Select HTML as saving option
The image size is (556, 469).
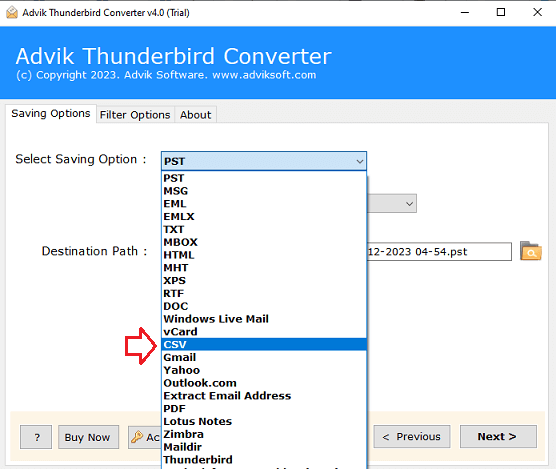point(264,255)
